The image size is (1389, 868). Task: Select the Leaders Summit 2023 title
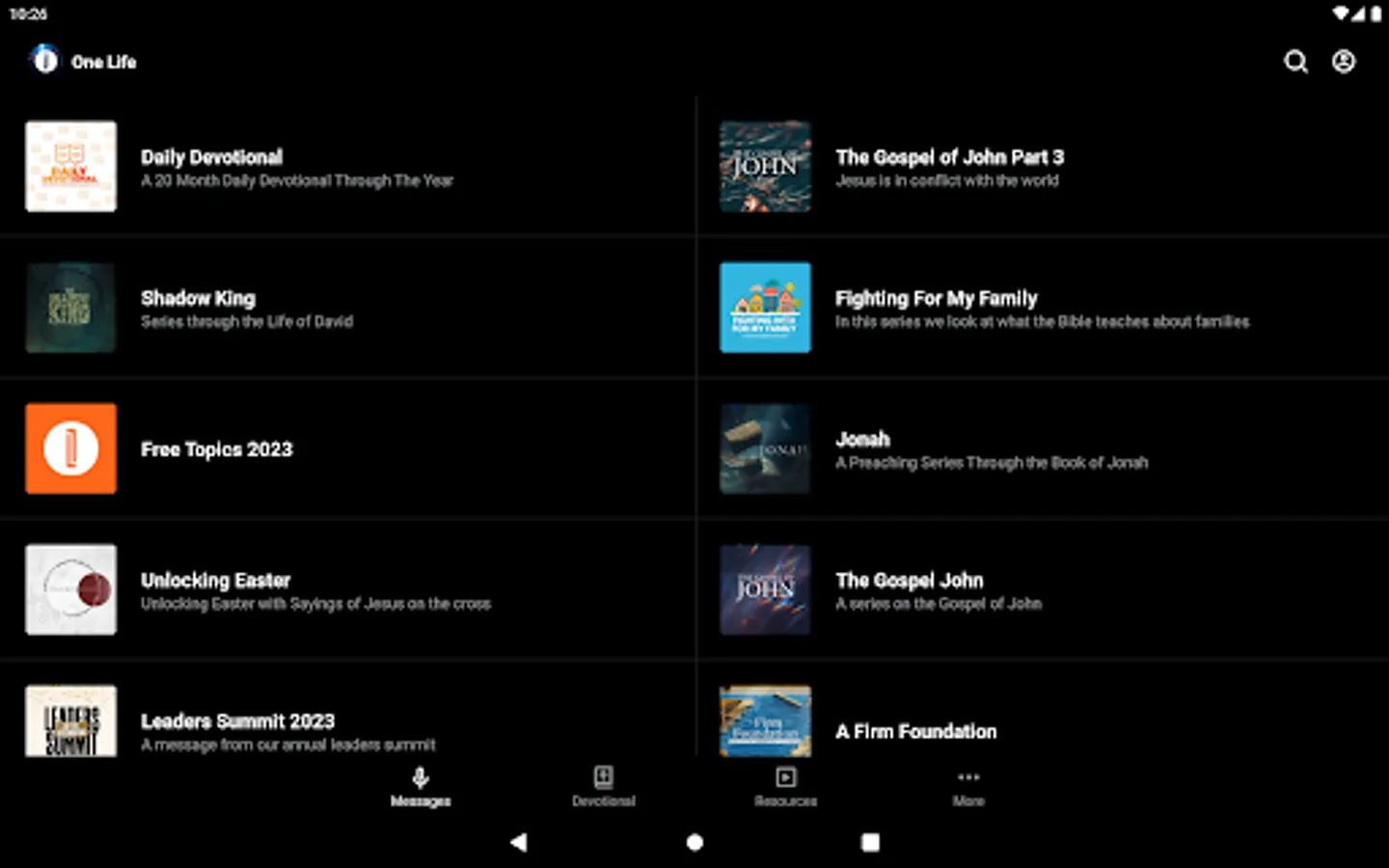(238, 721)
